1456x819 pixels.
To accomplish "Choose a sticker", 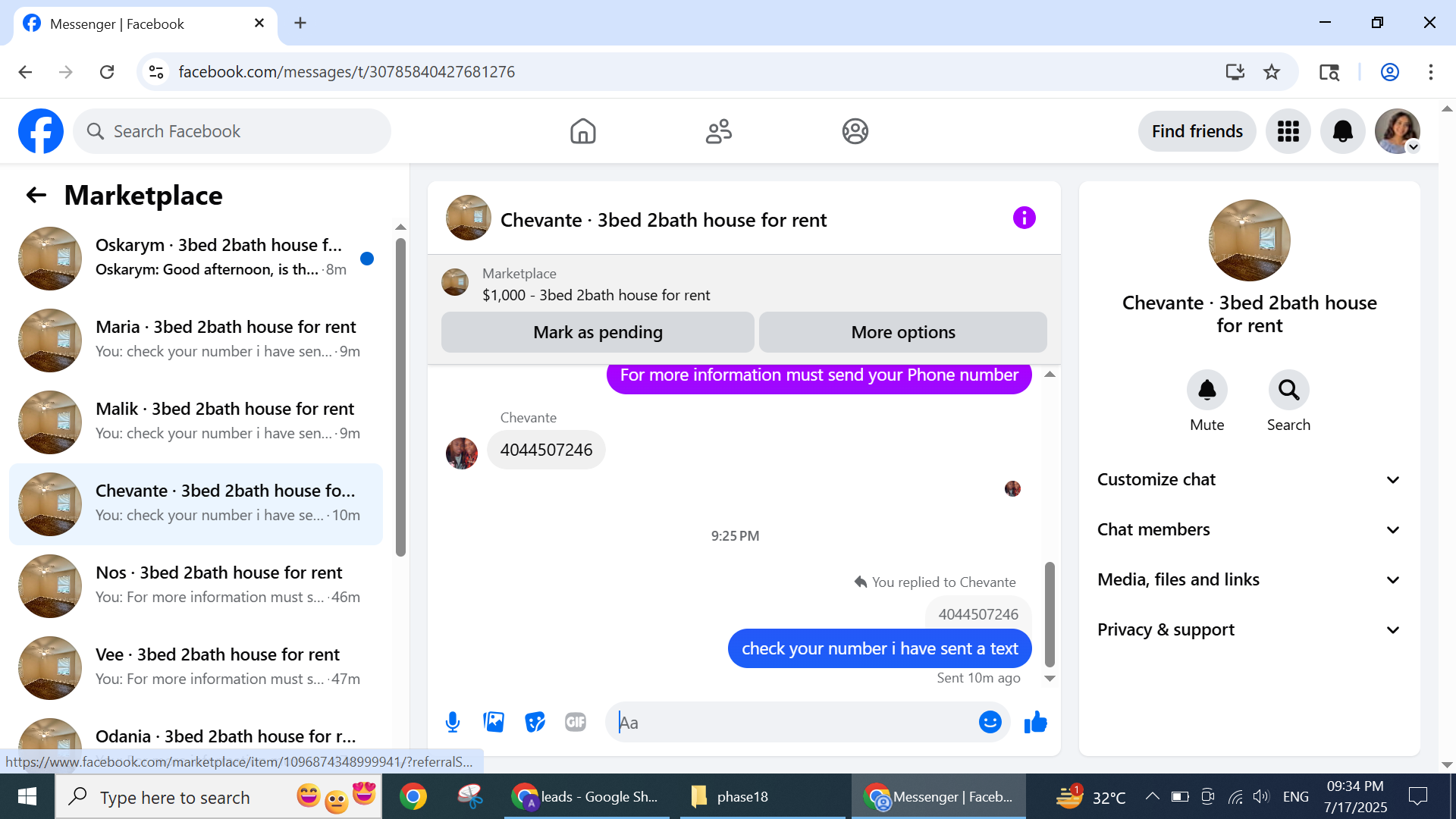I will pyautogui.click(x=535, y=722).
